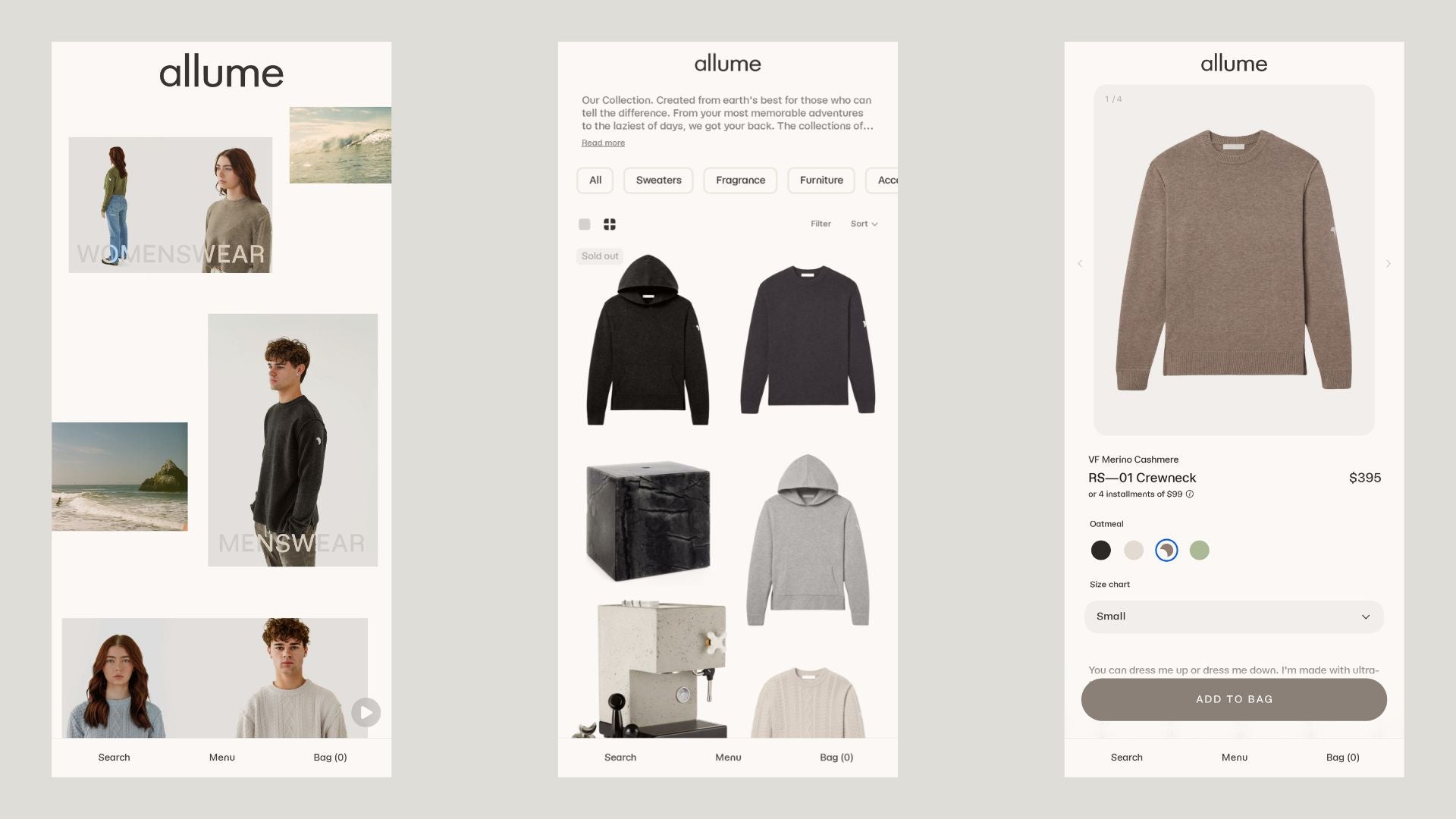Click the allume logo on the product page
1456x819 pixels.
[1234, 64]
